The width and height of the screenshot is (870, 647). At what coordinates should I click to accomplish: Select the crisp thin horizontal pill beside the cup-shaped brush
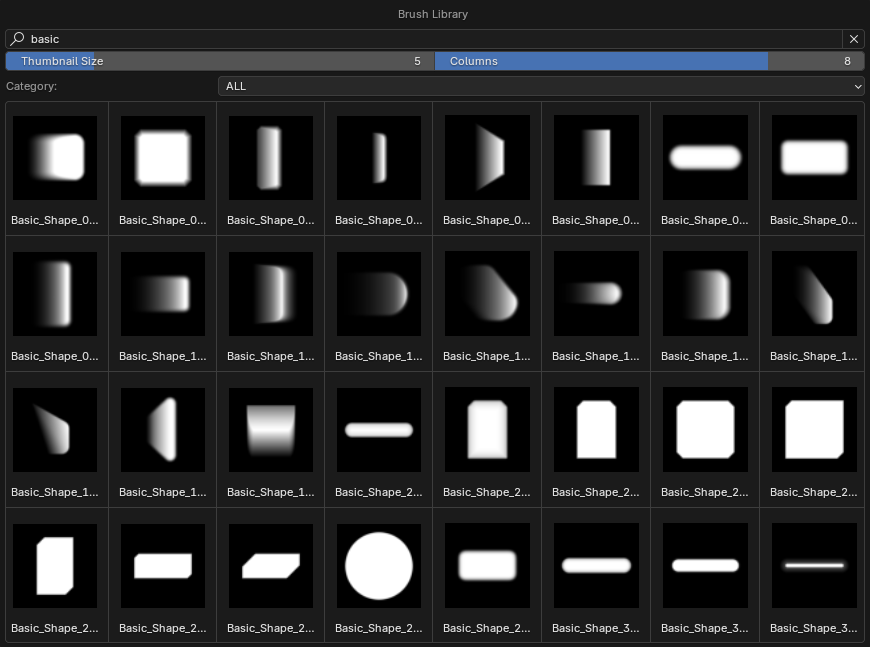[378, 429]
